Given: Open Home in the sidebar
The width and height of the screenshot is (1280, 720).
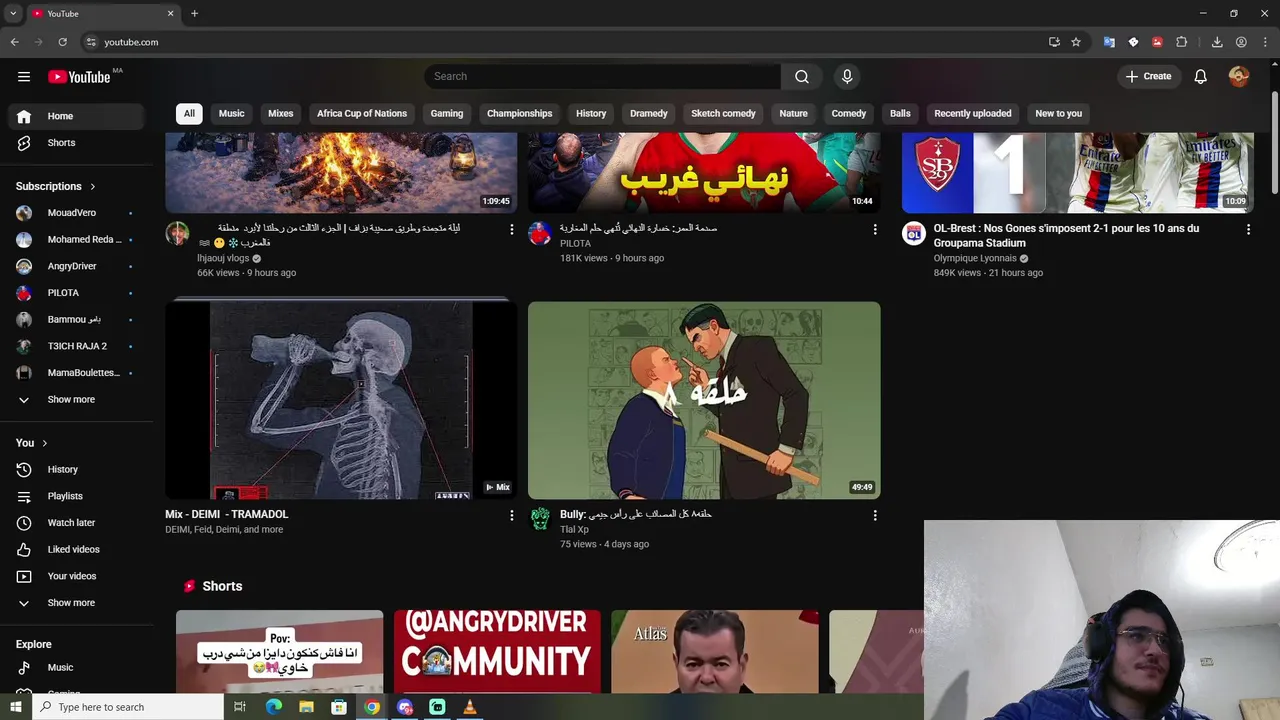Looking at the screenshot, I should [76, 116].
